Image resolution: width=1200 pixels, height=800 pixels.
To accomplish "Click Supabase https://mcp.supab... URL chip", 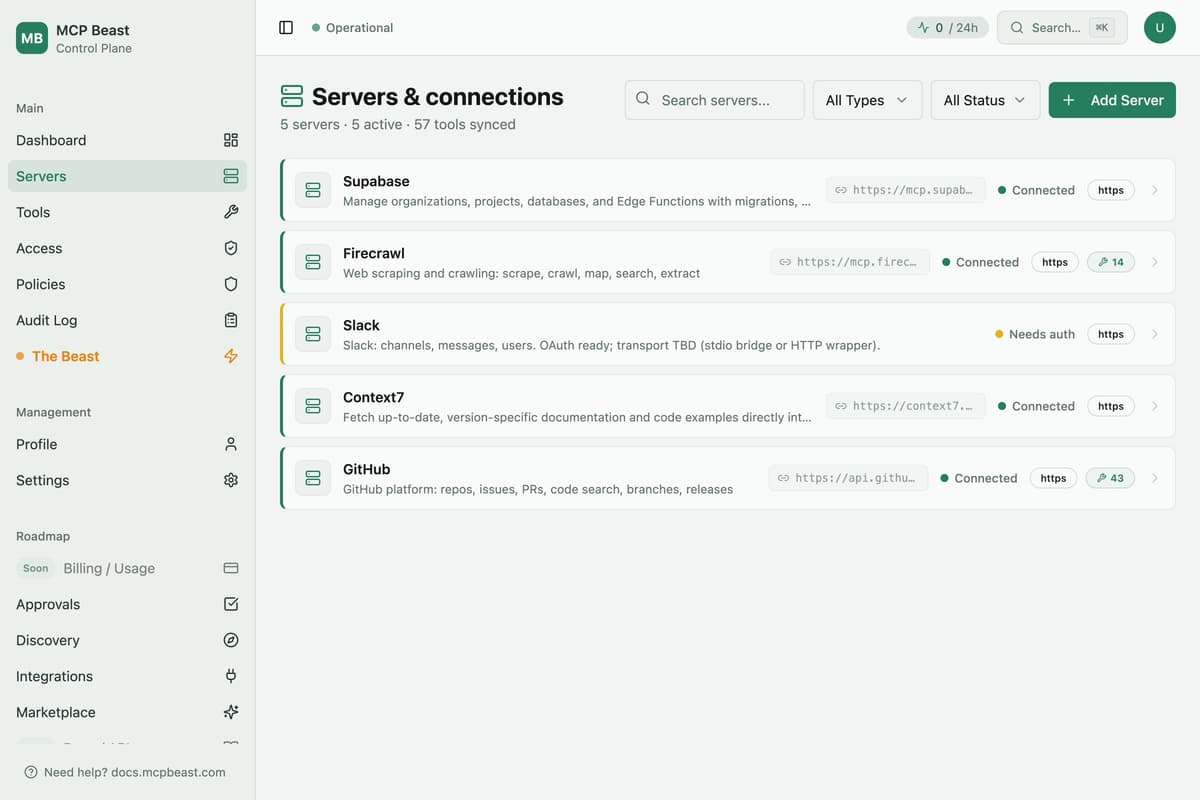I will click(905, 190).
